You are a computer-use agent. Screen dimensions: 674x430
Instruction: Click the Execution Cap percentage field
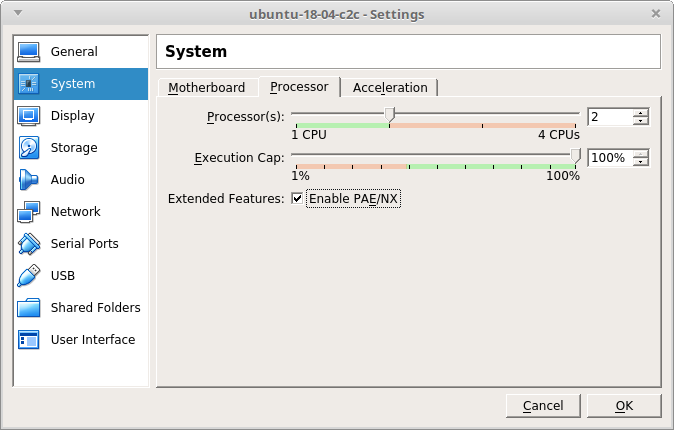tap(608, 158)
